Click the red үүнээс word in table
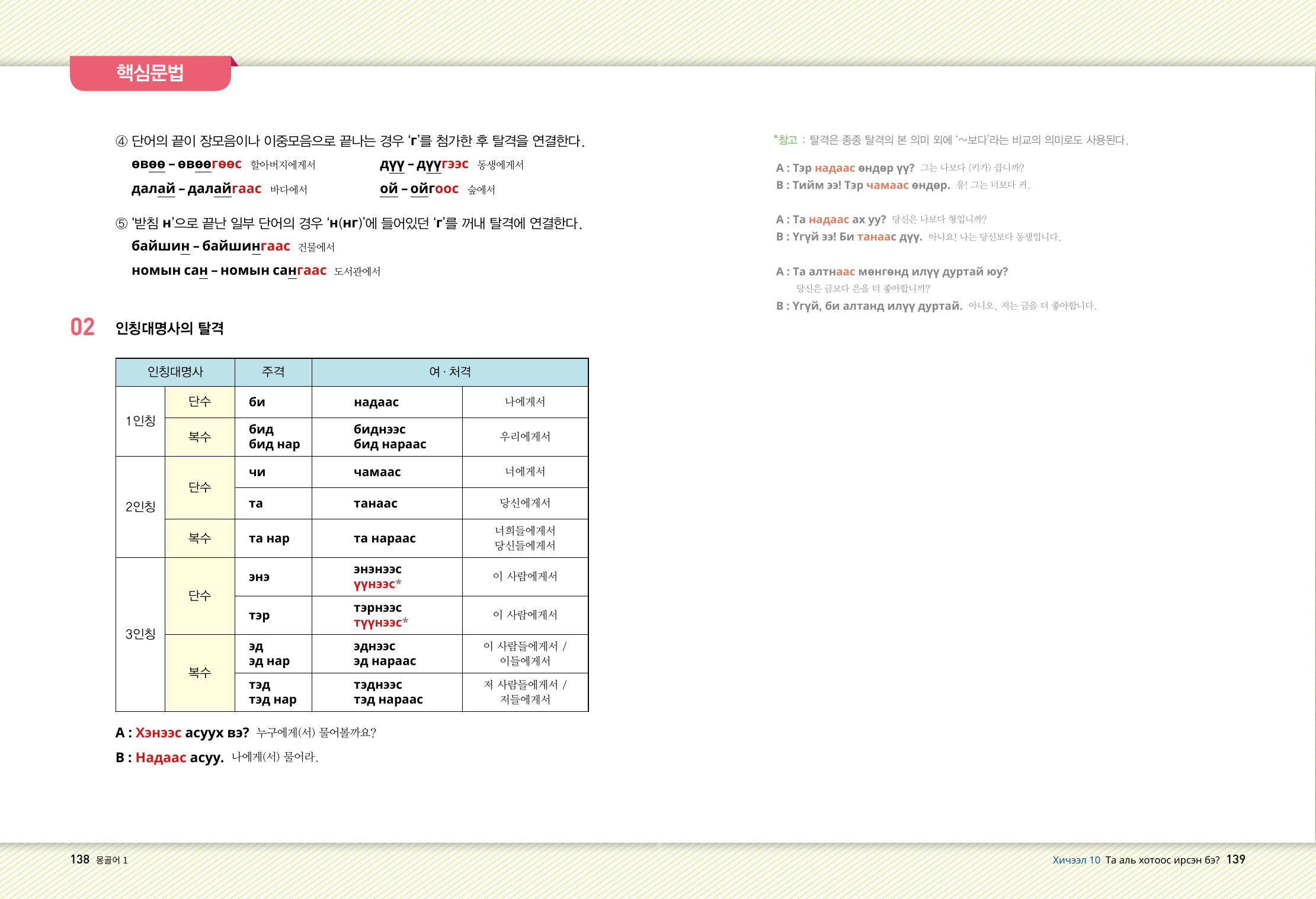This screenshot has height=899, width=1316. 374,584
